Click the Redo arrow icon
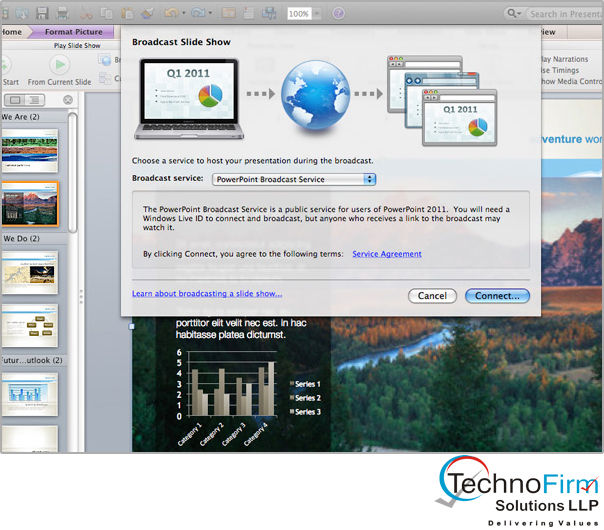 [198, 13]
